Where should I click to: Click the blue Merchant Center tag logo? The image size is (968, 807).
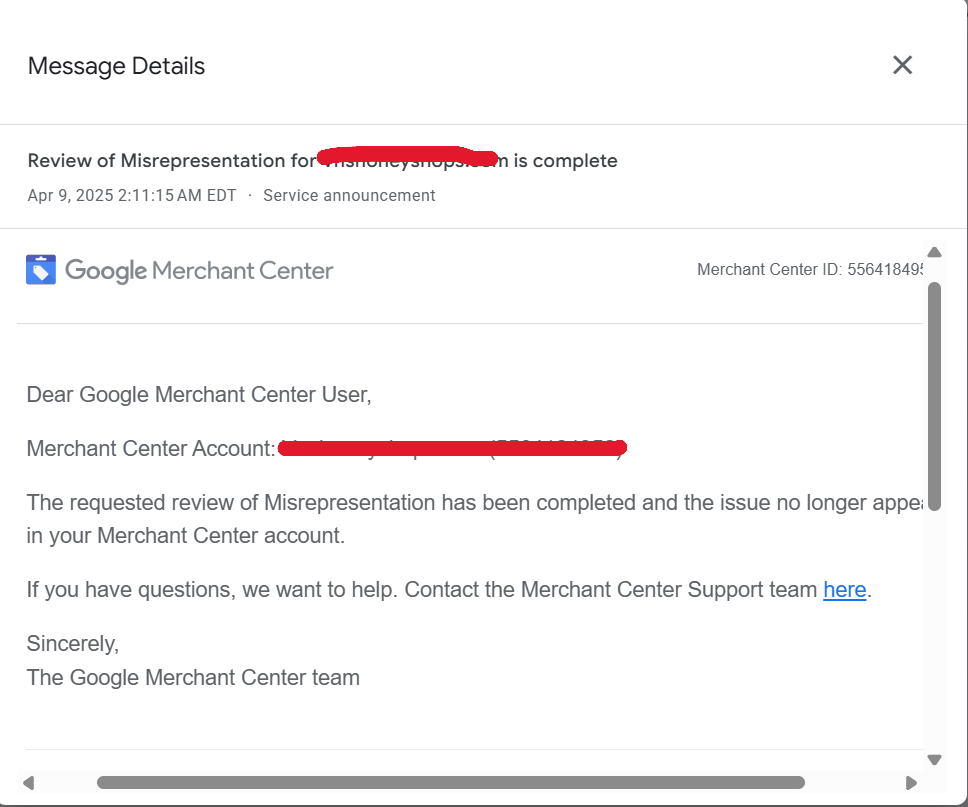click(41, 270)
